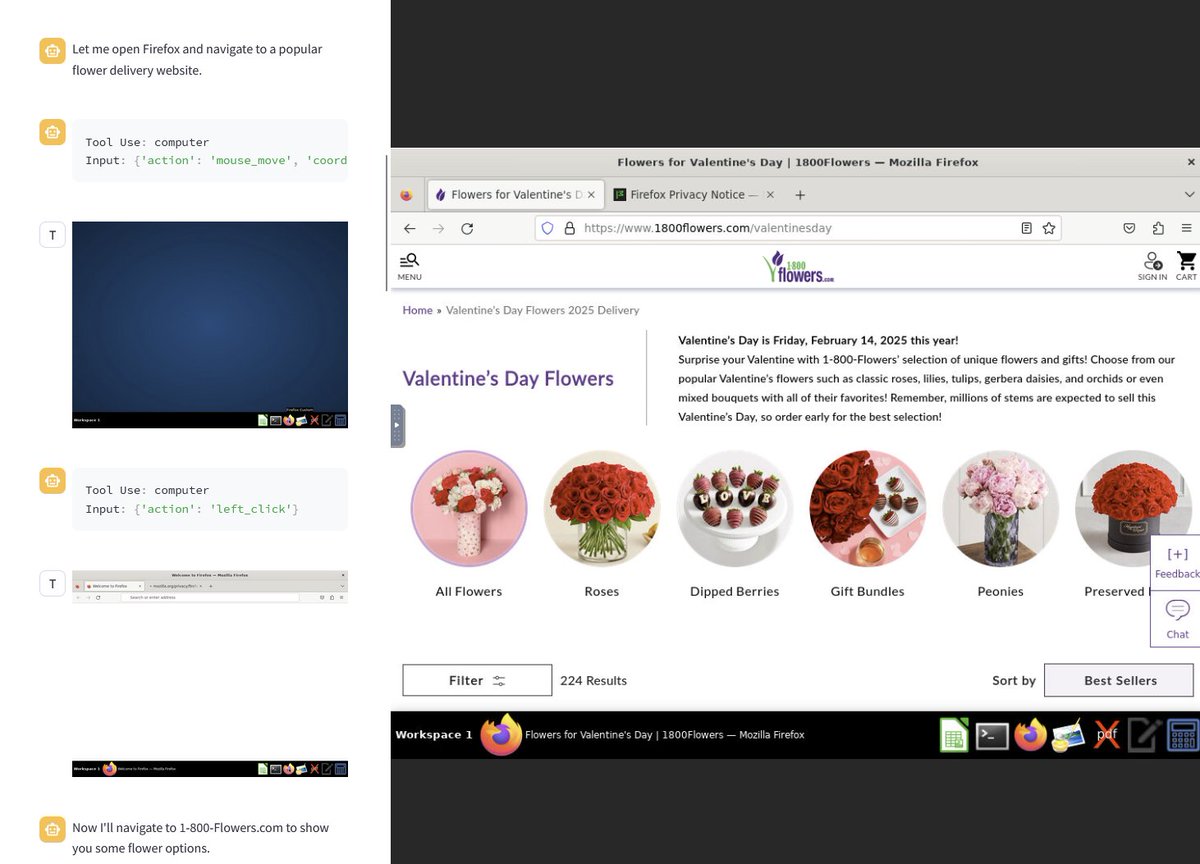Screen dimensions: 1200x864
Task: Toggle reader view icon in address bar
Action: (x=1026, y=228)
